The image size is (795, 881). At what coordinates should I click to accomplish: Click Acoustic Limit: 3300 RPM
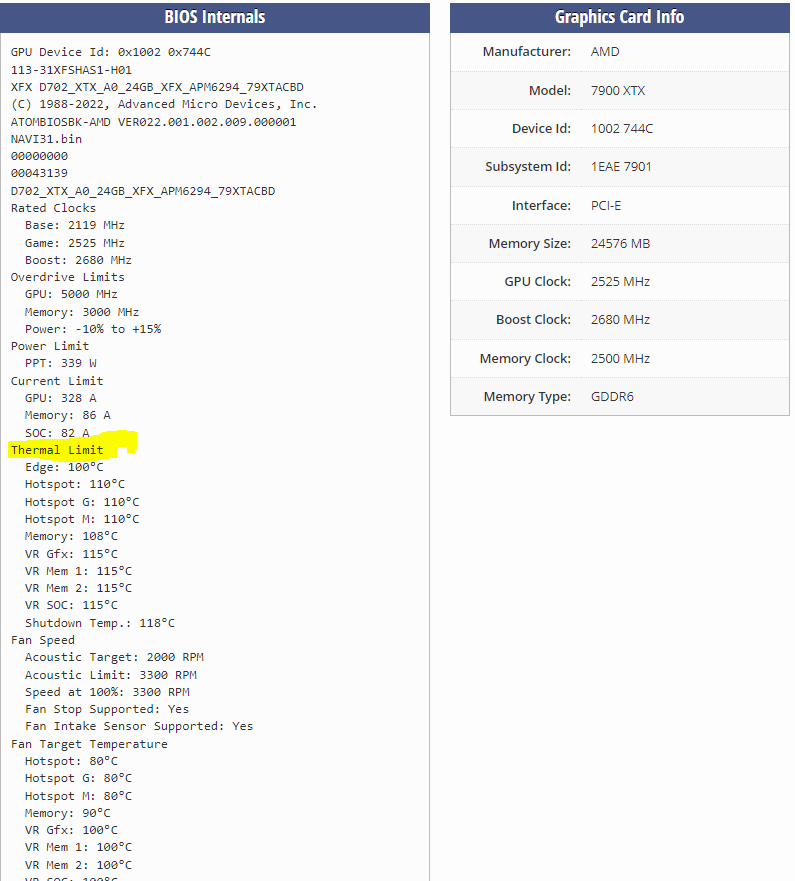111,675
